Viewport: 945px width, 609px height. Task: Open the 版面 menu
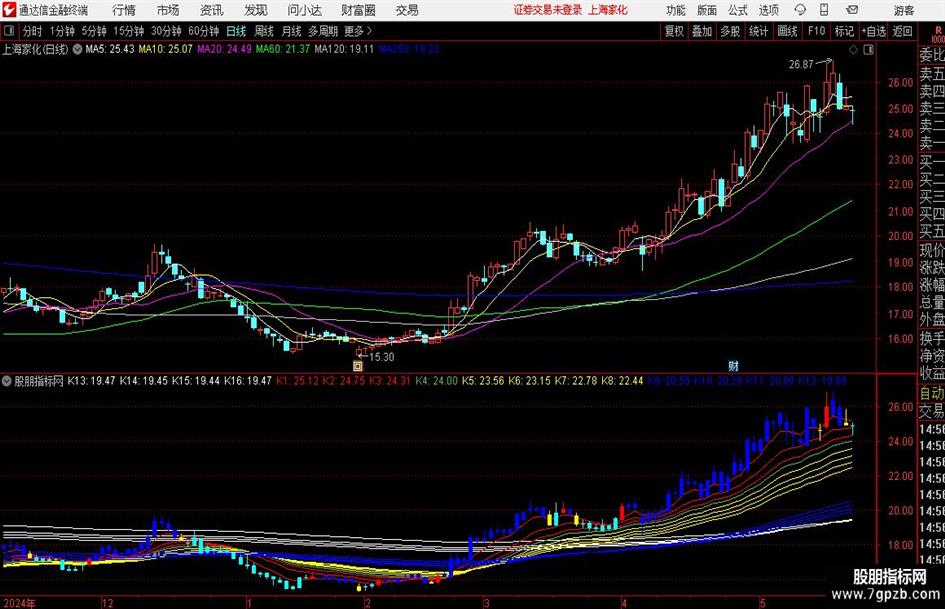click(x=707, y=10)
